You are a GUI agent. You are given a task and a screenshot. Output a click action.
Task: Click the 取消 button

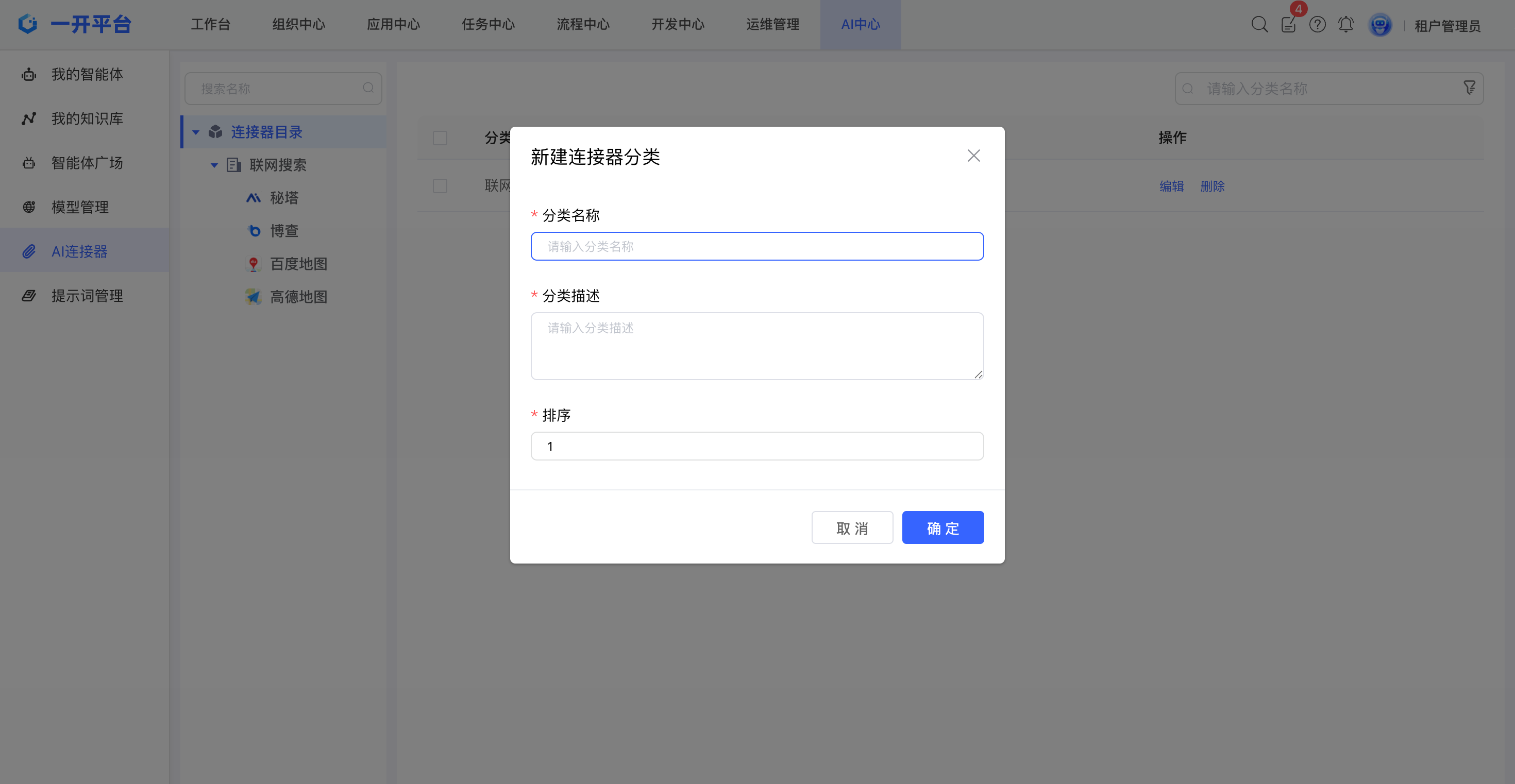[x=852, y=528]
